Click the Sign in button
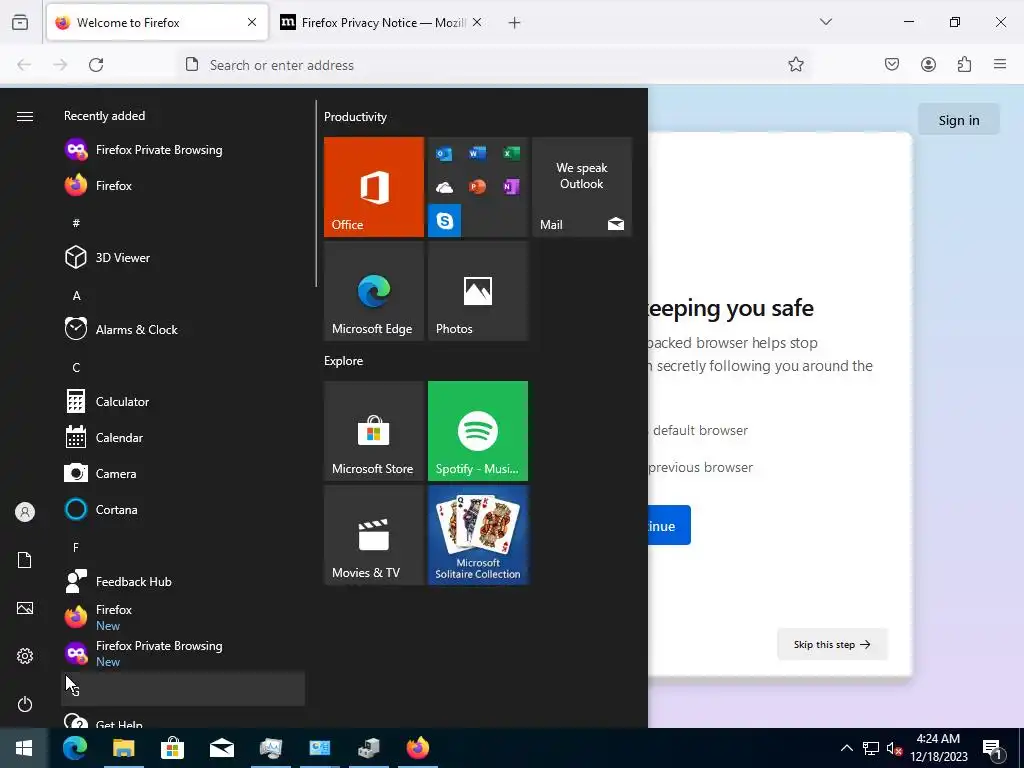The width and height of the screenshot is (1024, 768). (x=959, y=120)
